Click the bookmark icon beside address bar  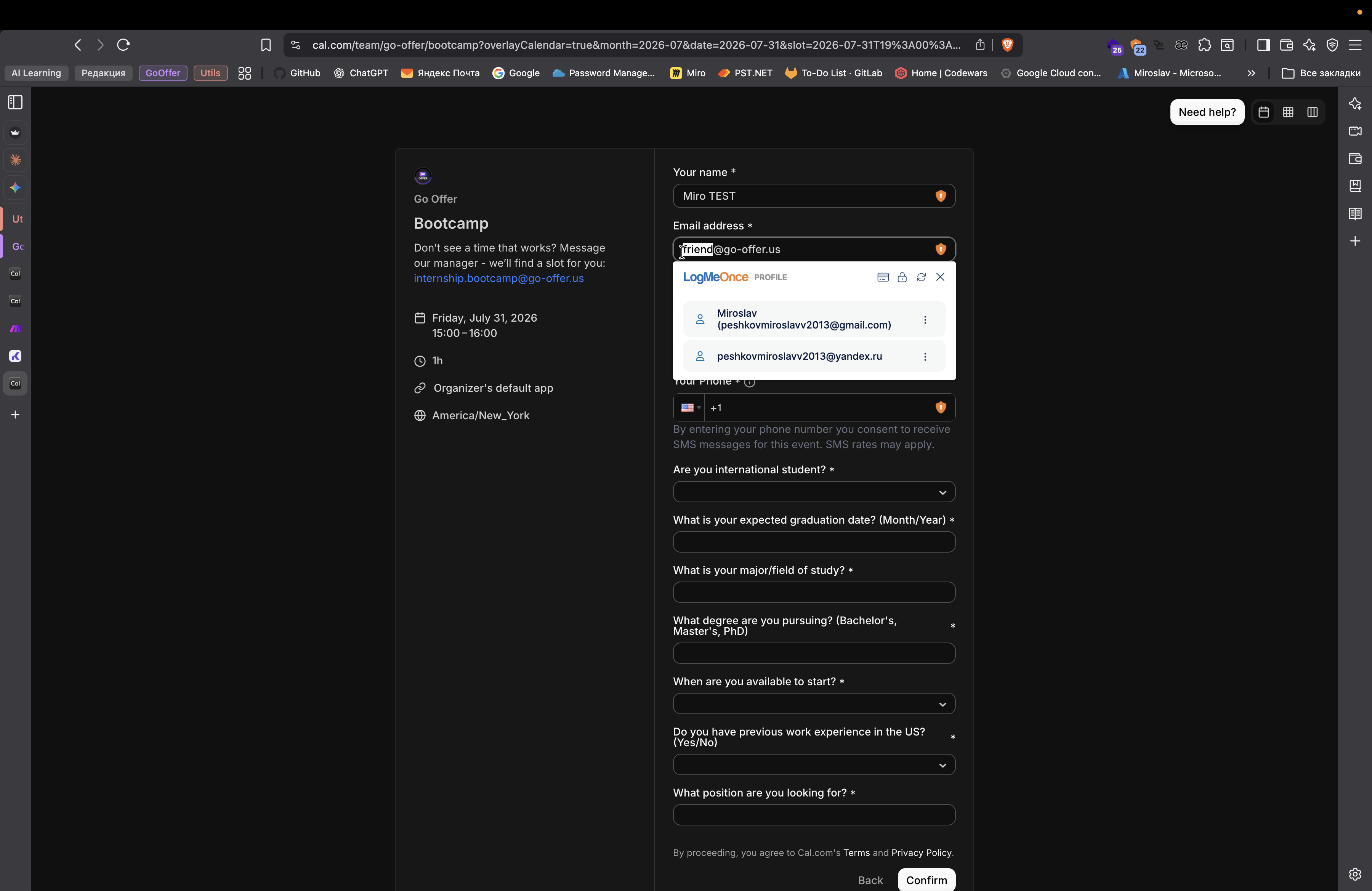(x=266, y=45)
